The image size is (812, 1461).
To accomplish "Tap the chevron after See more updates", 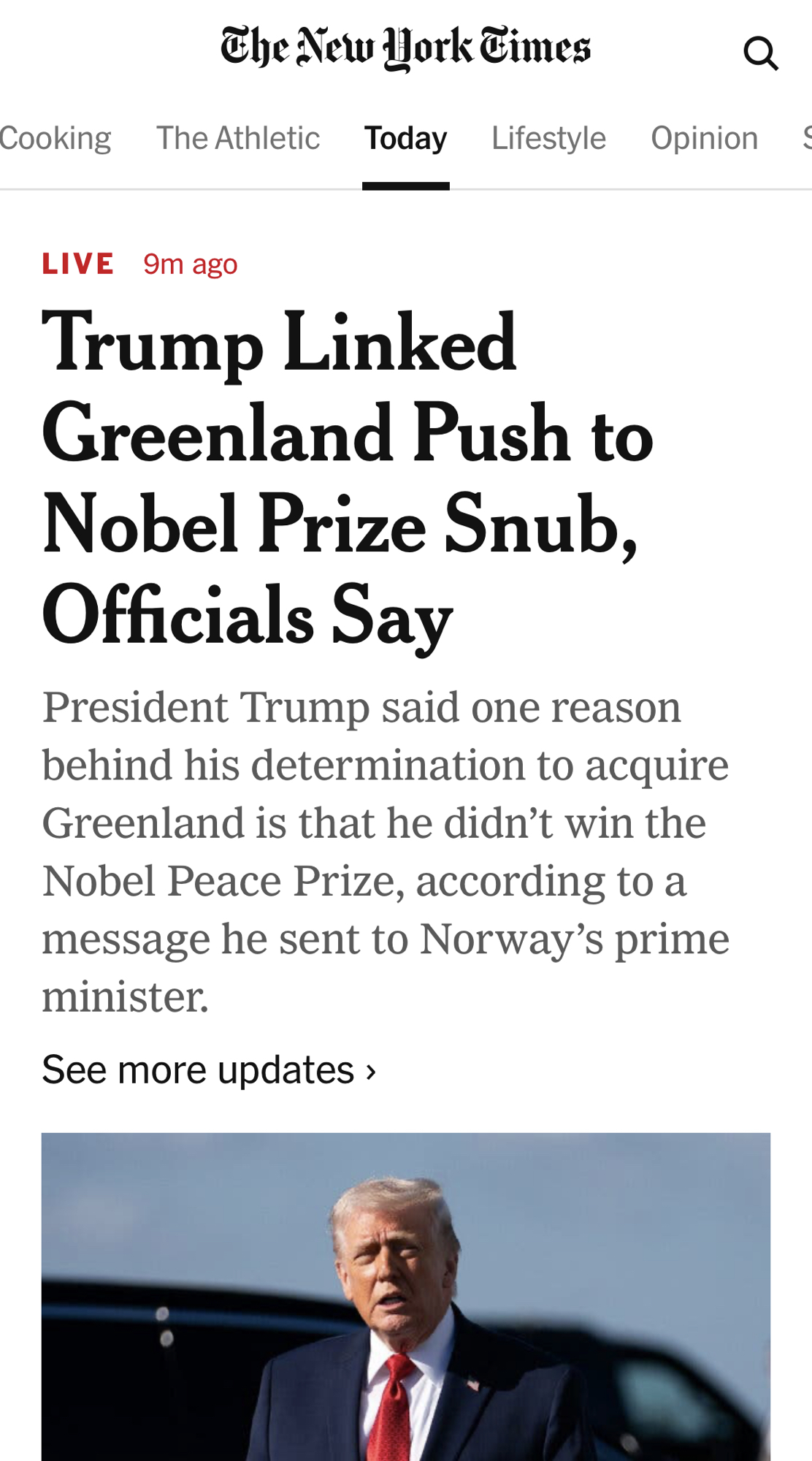I will click(x=371, y=1072).
